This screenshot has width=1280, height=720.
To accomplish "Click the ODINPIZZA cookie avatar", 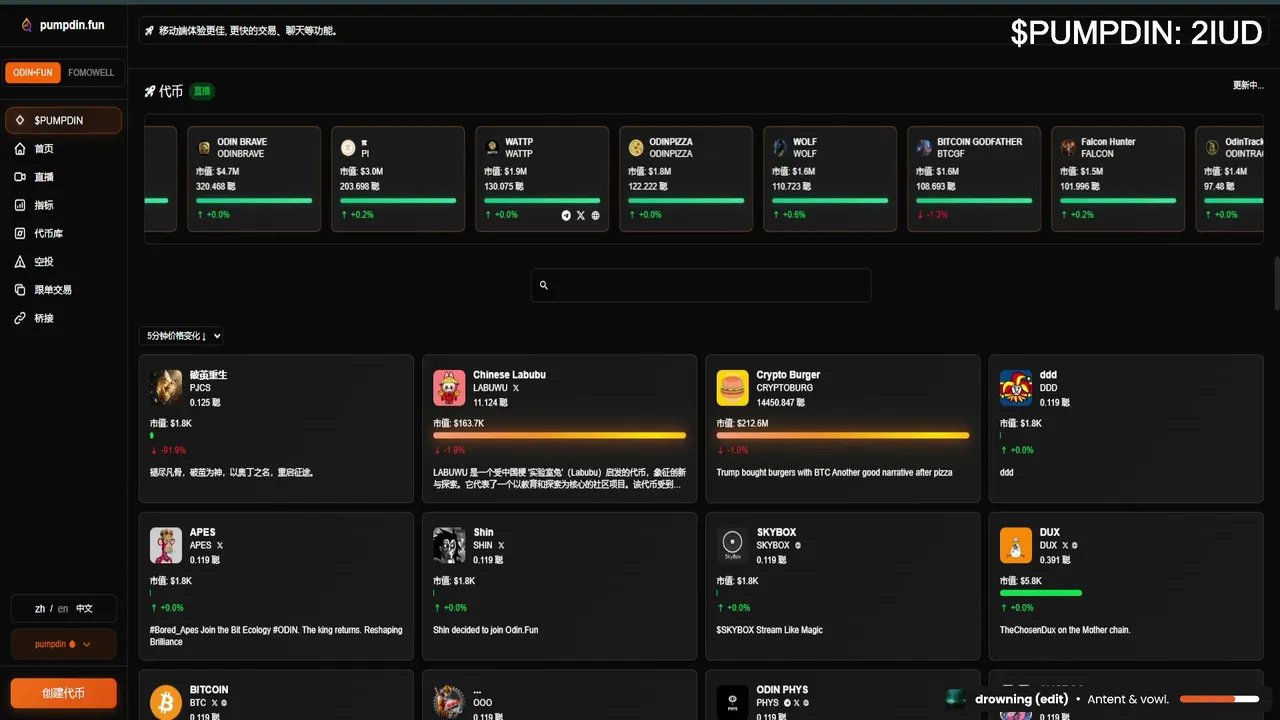I will (x=636, y=148).
